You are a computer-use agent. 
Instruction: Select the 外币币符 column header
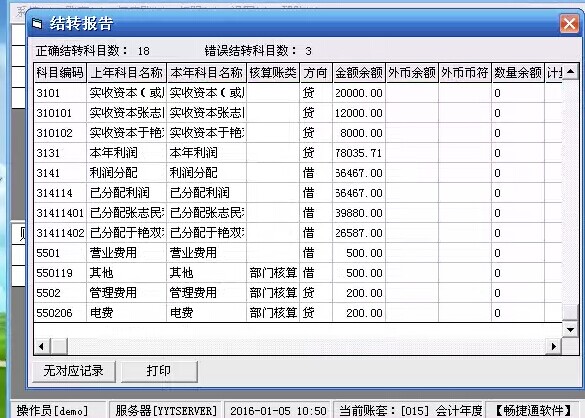[x=465, y=73]
